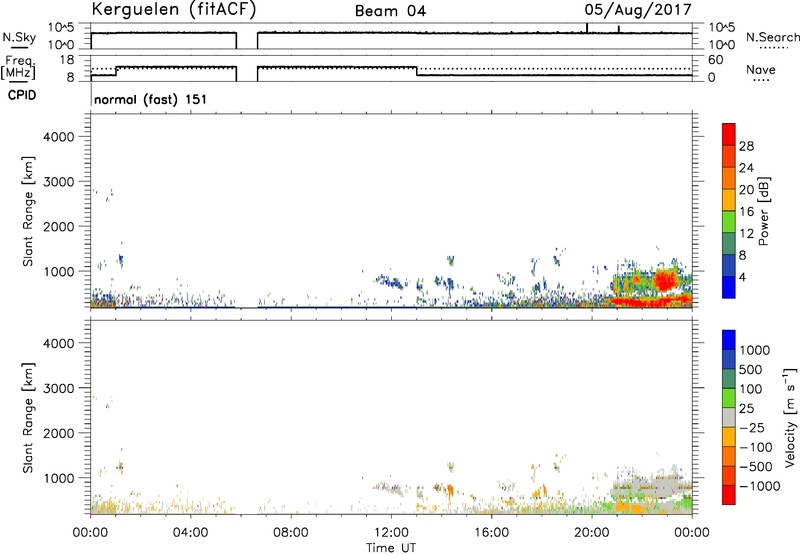800x554 pixels.
Task: Click the 1000 velocity colorbar value
Action: pyautogui.click(x=755, y=350)
